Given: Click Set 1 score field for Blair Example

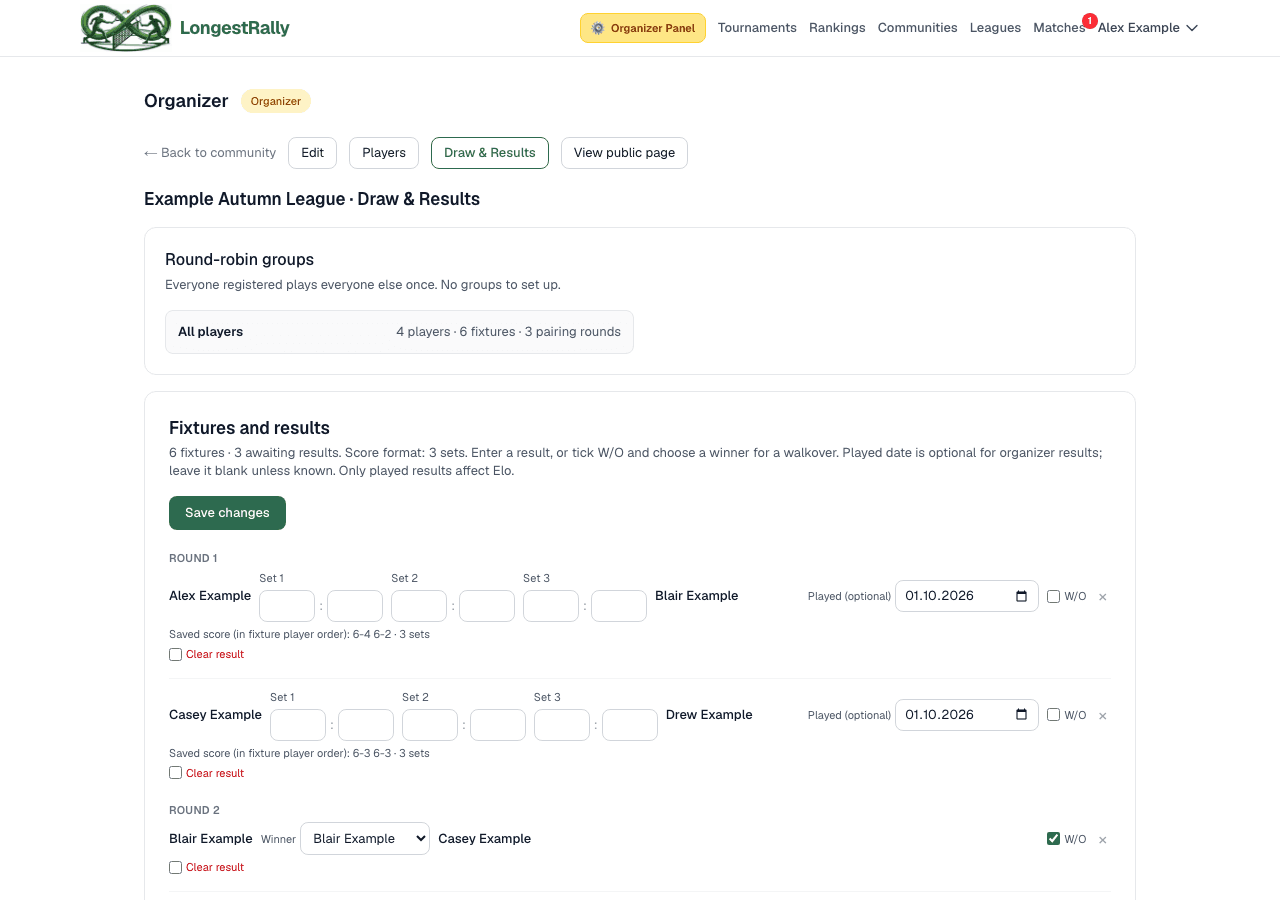Looking at the screenshot, I should [355, 606].
